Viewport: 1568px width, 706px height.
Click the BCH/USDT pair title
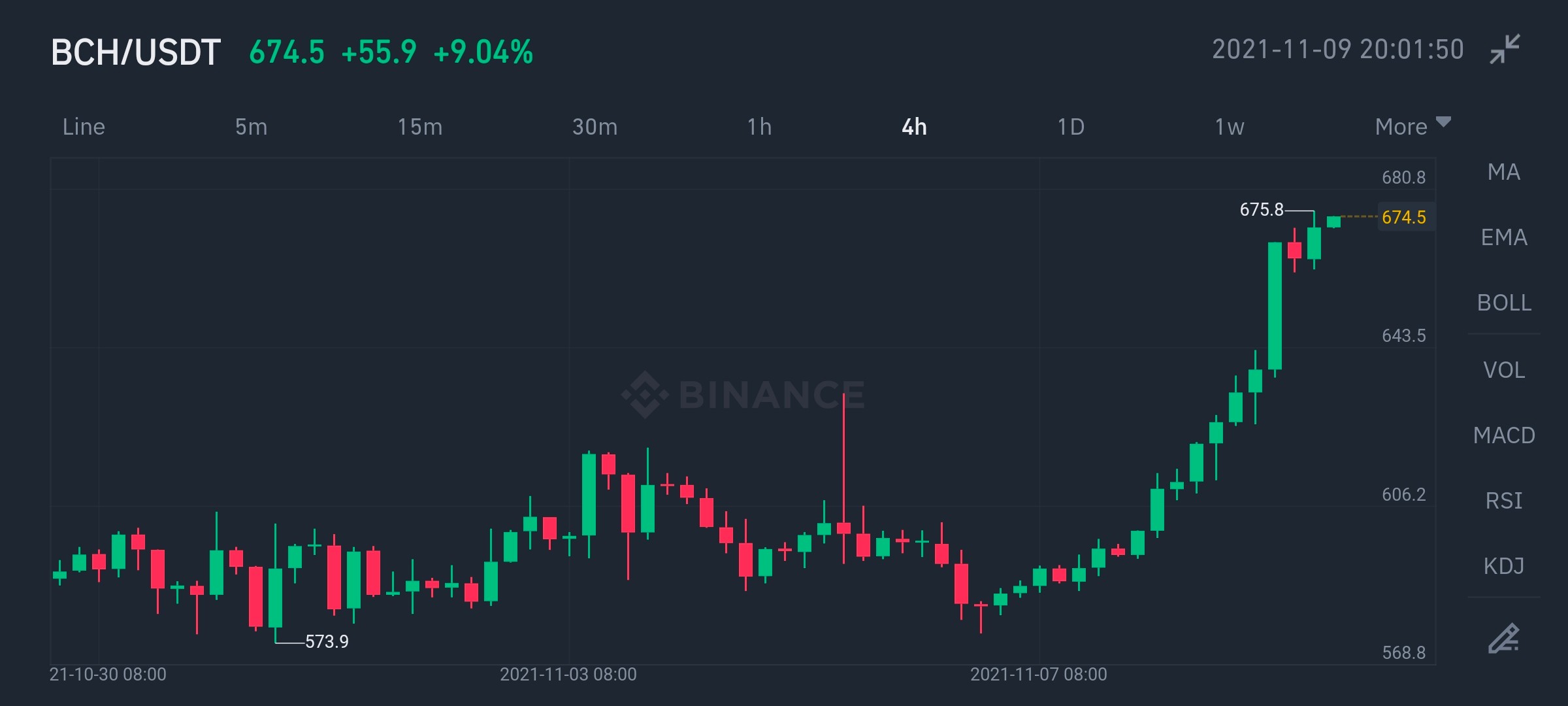(x=136, y=52)
